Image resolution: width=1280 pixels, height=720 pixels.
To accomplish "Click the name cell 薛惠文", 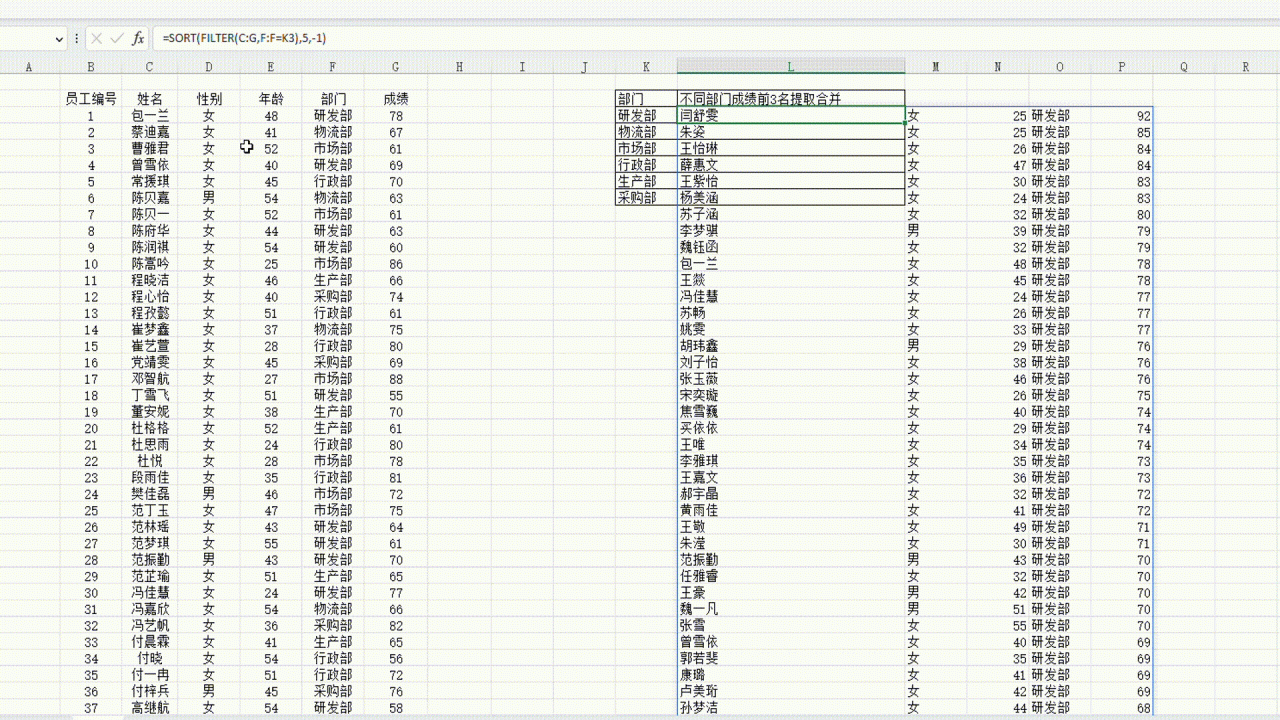I will (x=791, y=165).
